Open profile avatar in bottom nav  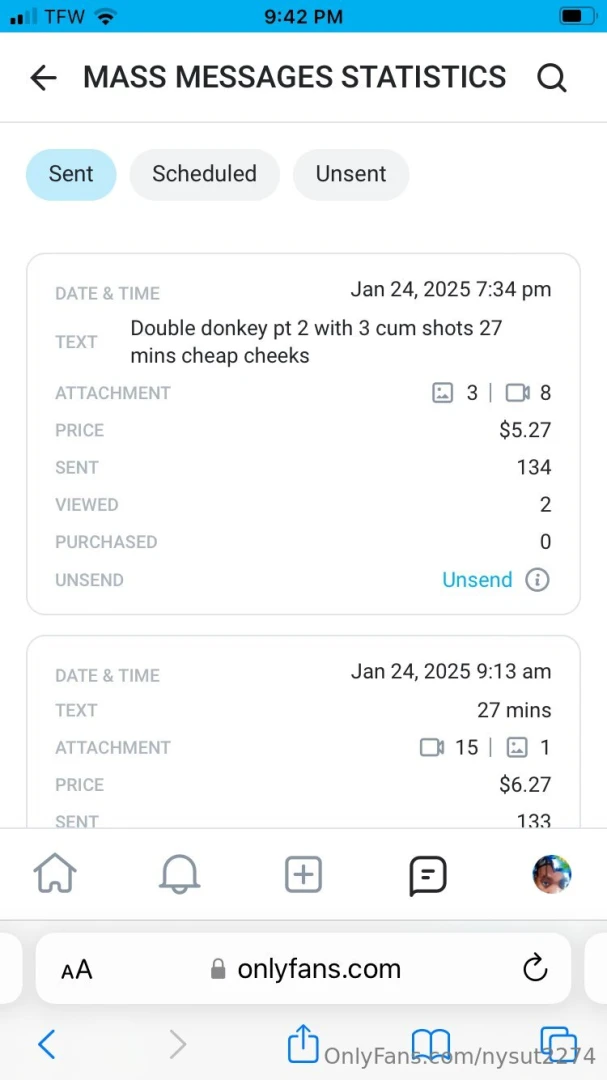(552, 874)
